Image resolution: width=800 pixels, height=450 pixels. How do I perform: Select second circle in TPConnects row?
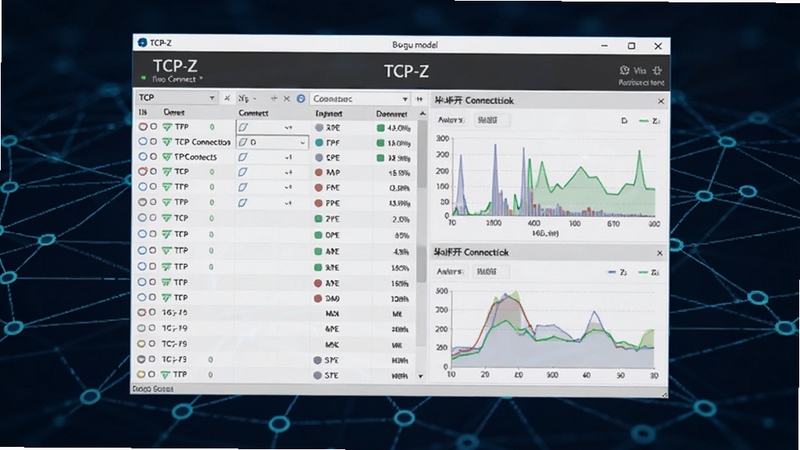pos(153,157)
